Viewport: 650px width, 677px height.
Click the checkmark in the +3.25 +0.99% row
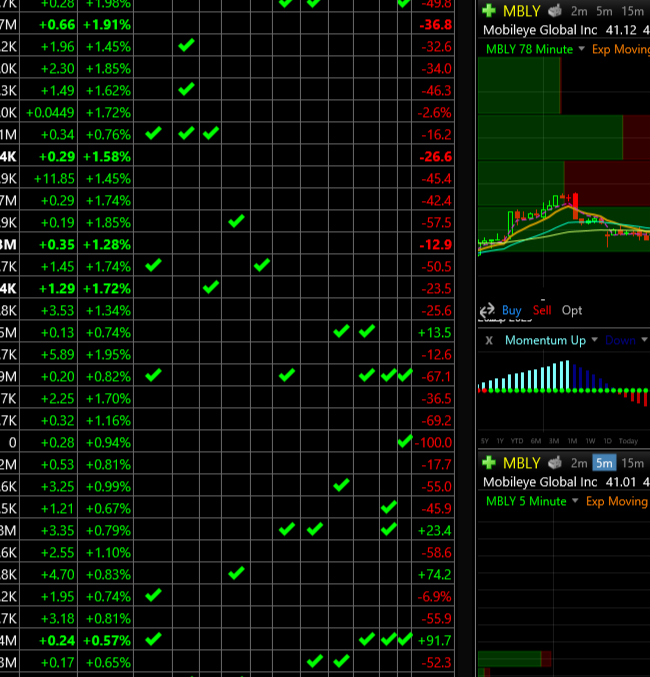pyautogui.click(x=341, y=485)
